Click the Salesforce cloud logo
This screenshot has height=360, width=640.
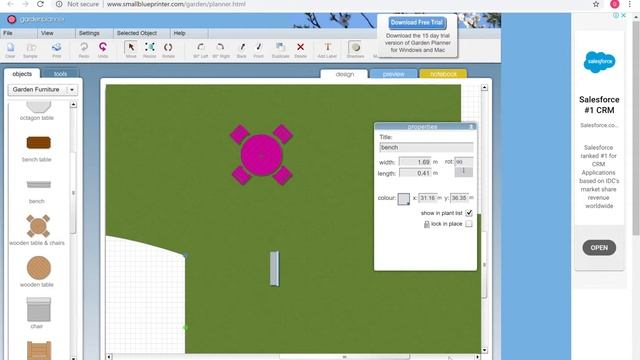(599, 62)
